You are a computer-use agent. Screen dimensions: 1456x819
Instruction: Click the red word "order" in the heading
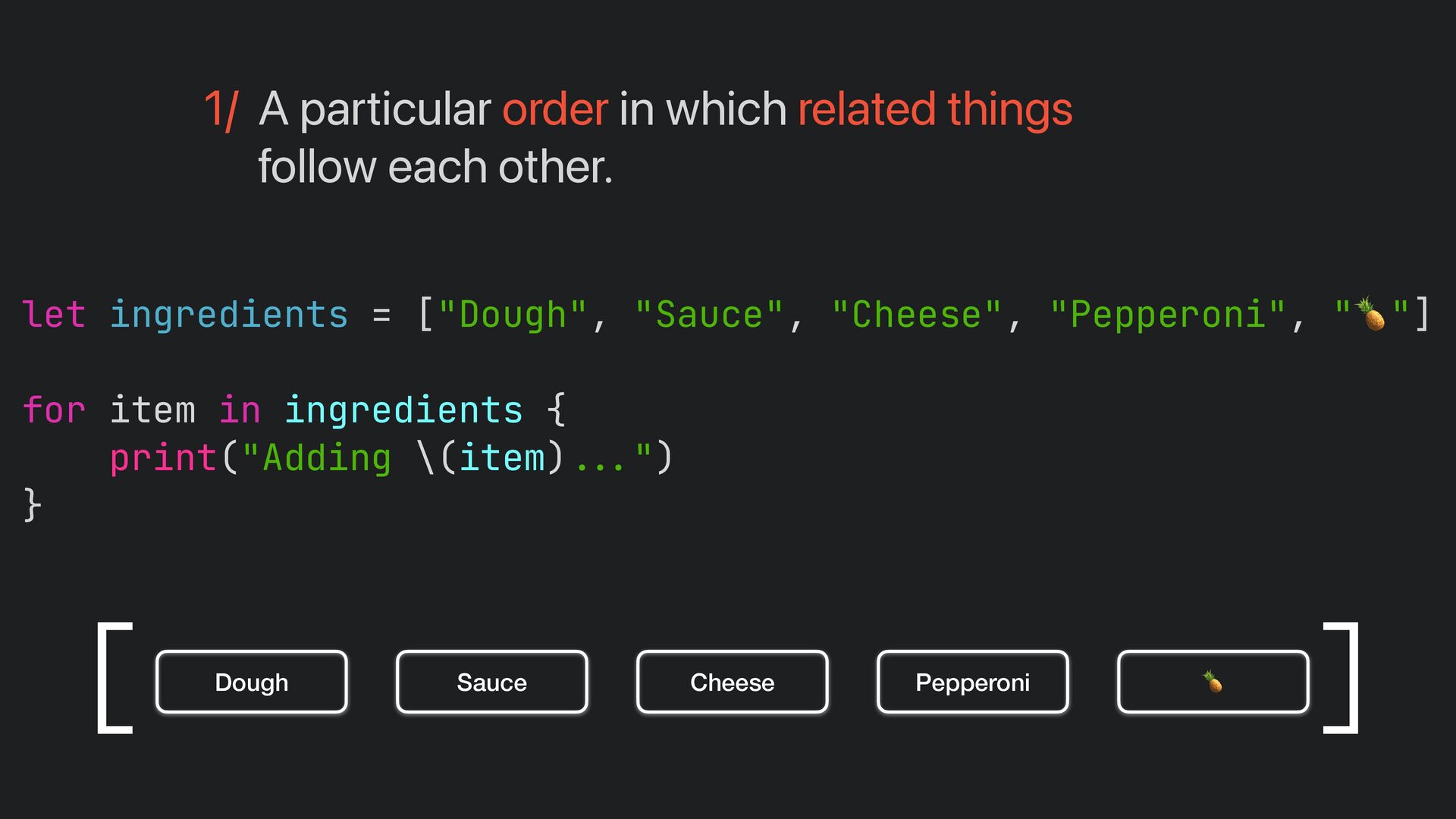[554, 109]
